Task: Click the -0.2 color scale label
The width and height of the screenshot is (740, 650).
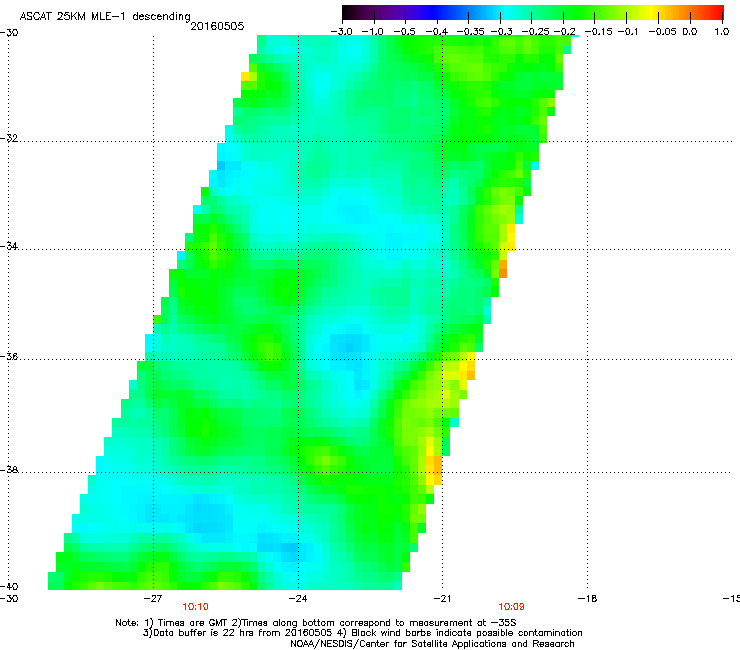Action: tap(565, 32)
